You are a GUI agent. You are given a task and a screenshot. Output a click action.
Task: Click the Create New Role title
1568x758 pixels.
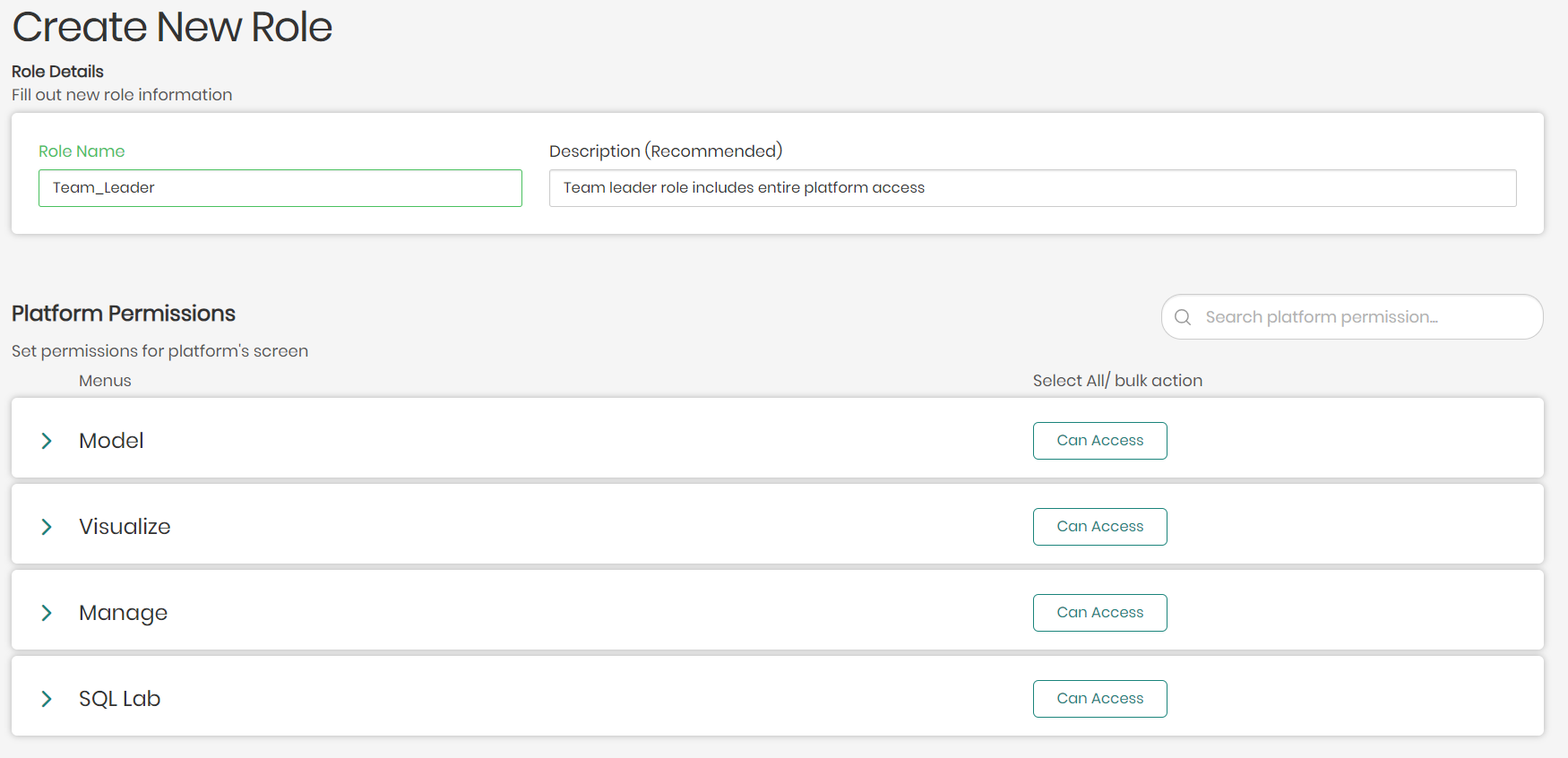click(x=172, y=27)
